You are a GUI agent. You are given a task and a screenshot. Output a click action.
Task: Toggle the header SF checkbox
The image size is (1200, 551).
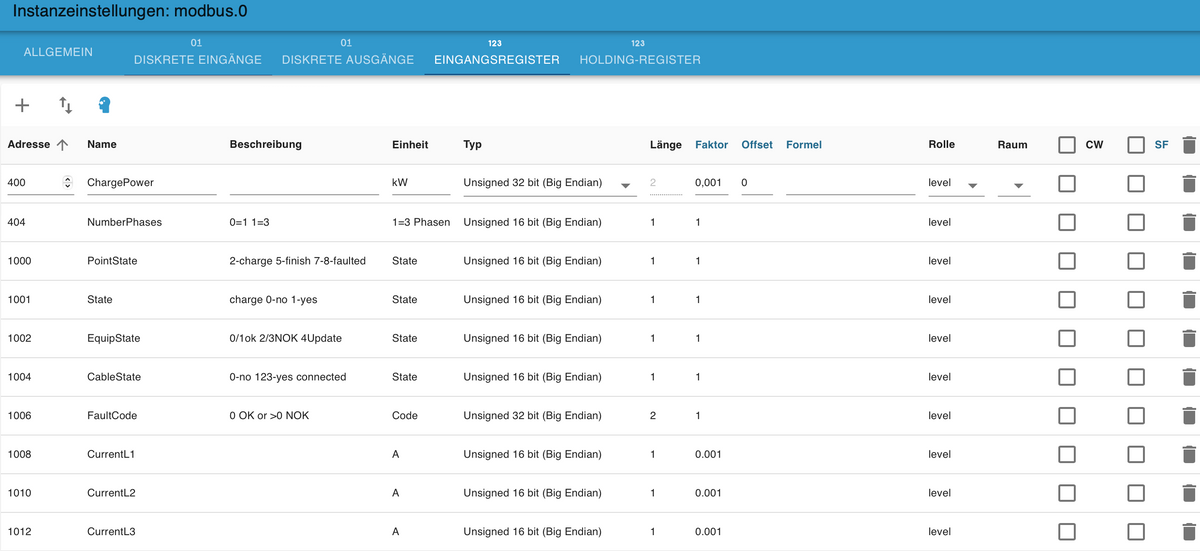(1136, 145)
